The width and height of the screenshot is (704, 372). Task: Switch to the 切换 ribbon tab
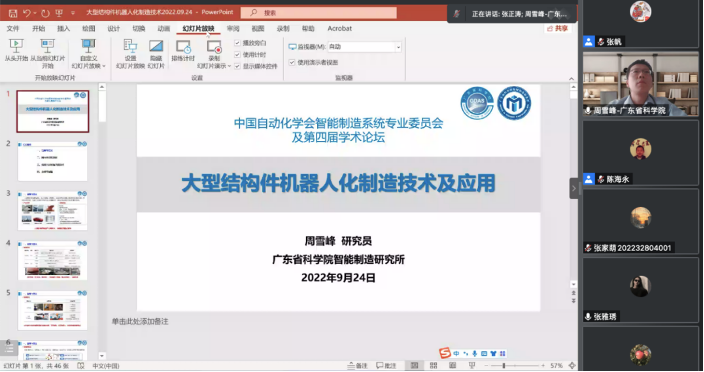pos(139,28)
